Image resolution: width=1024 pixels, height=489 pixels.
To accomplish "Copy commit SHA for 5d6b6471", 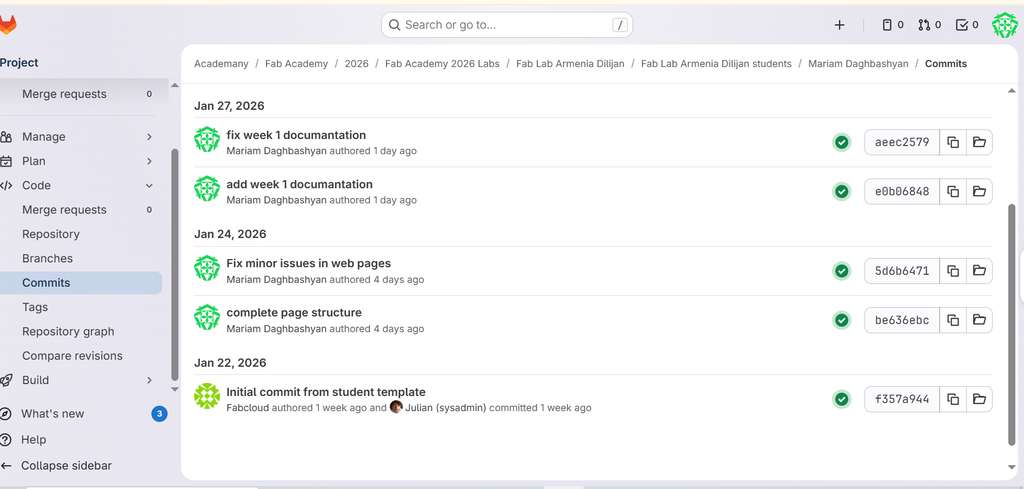I will coord(953,270).
